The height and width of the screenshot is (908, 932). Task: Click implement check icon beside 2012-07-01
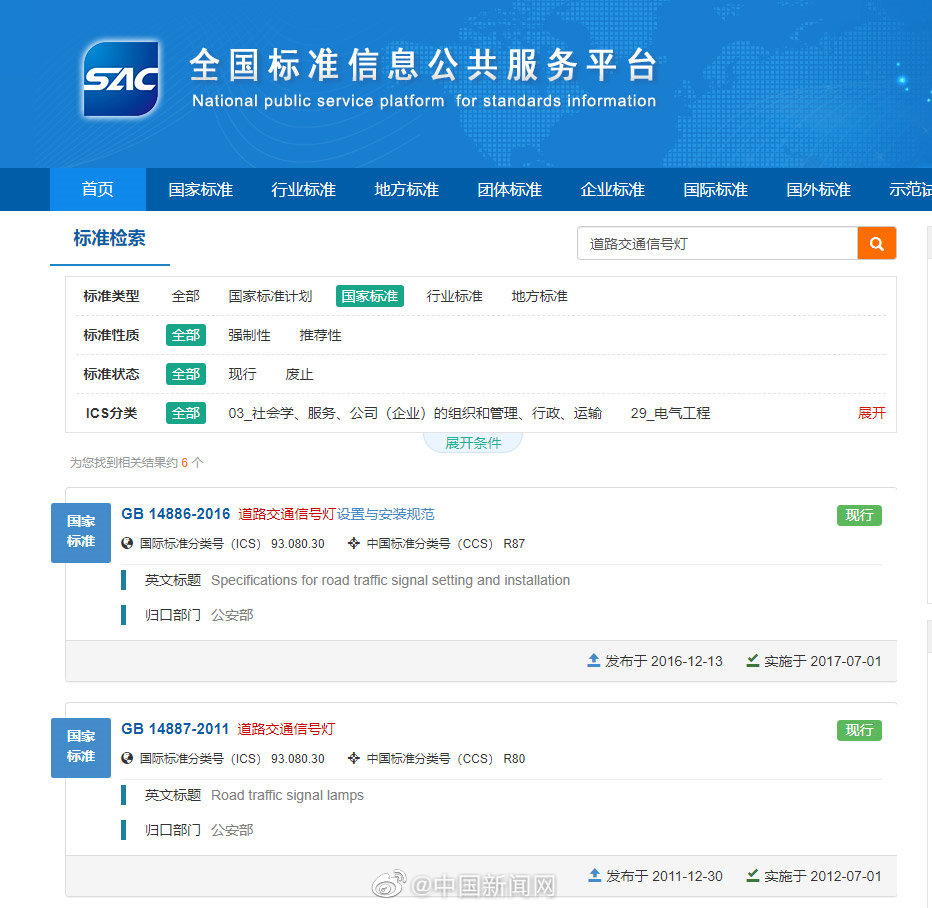pyautogui.click(x=752, y=875)
